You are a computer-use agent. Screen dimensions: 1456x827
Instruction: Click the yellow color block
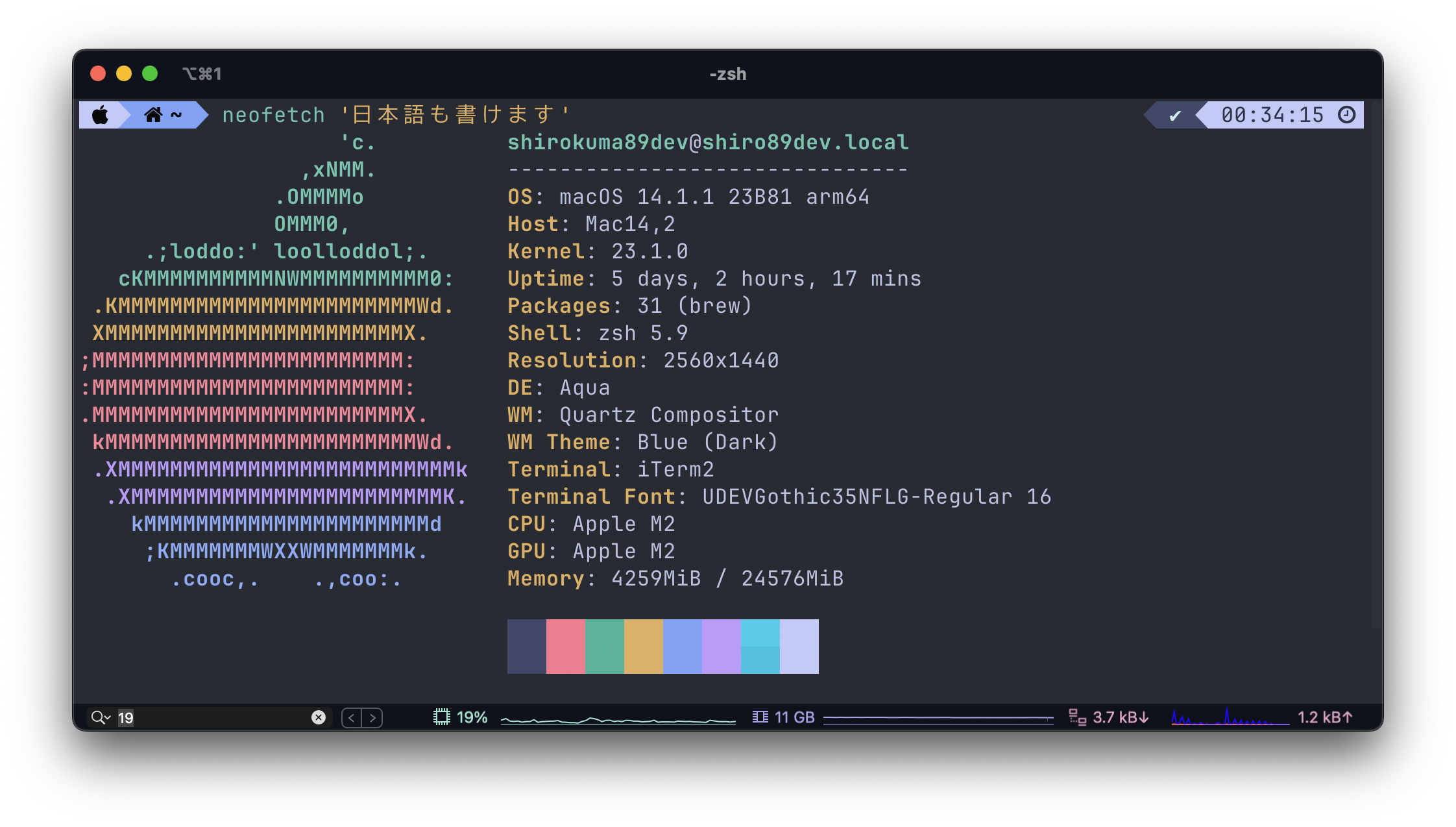pos(643,646)
